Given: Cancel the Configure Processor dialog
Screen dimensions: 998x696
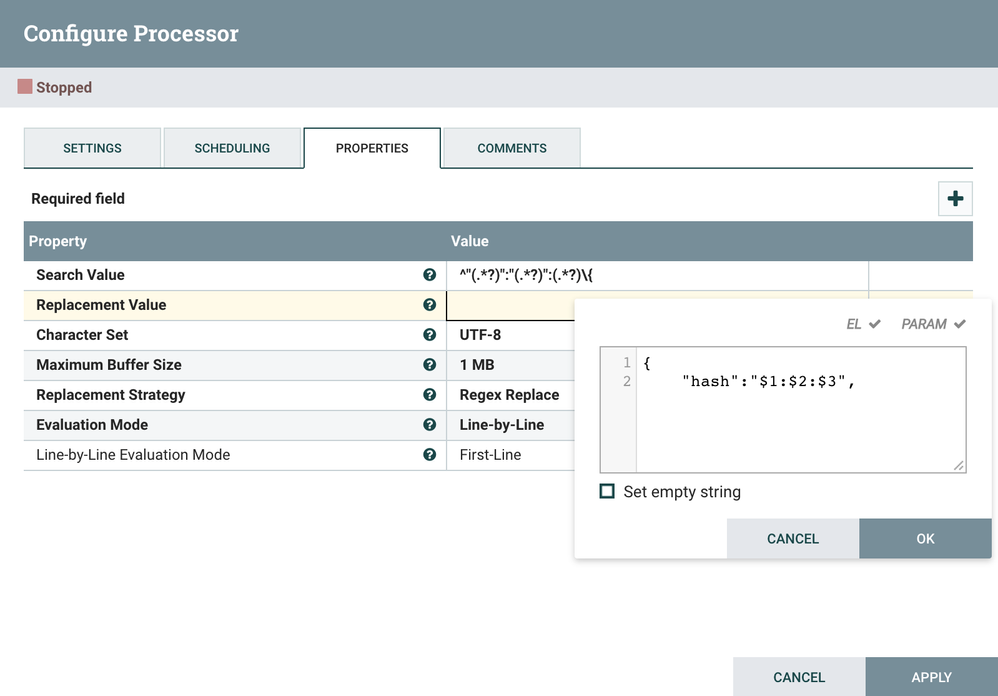Looking at the screenshot, I should click(x=799, y=677).
